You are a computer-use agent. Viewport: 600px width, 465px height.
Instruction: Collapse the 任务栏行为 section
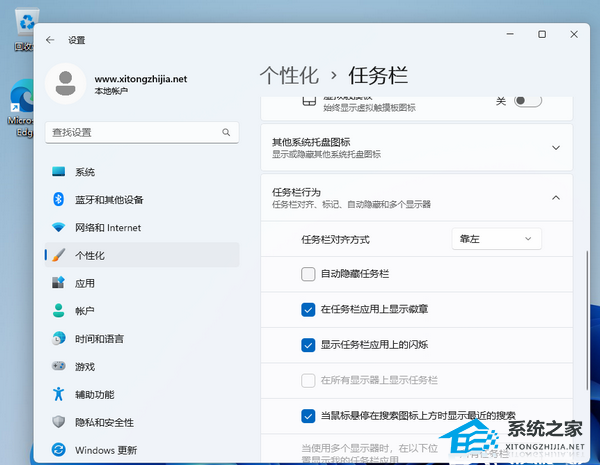tap(556, 197)
